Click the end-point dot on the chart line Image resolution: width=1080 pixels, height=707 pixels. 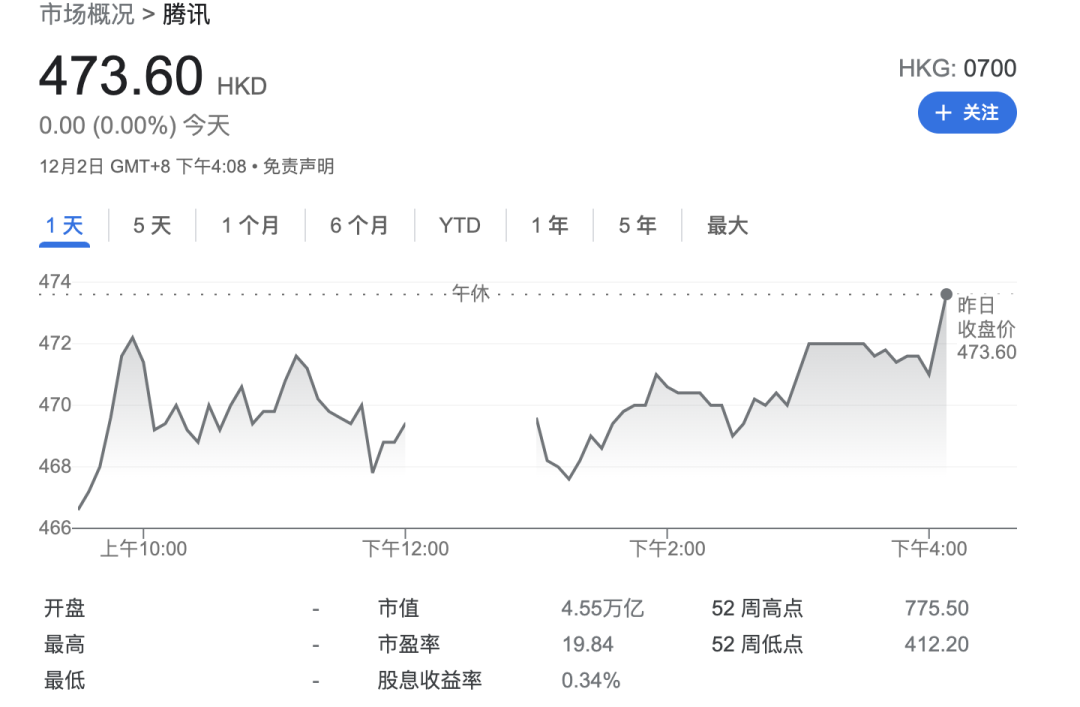click(x=946, y=294)
